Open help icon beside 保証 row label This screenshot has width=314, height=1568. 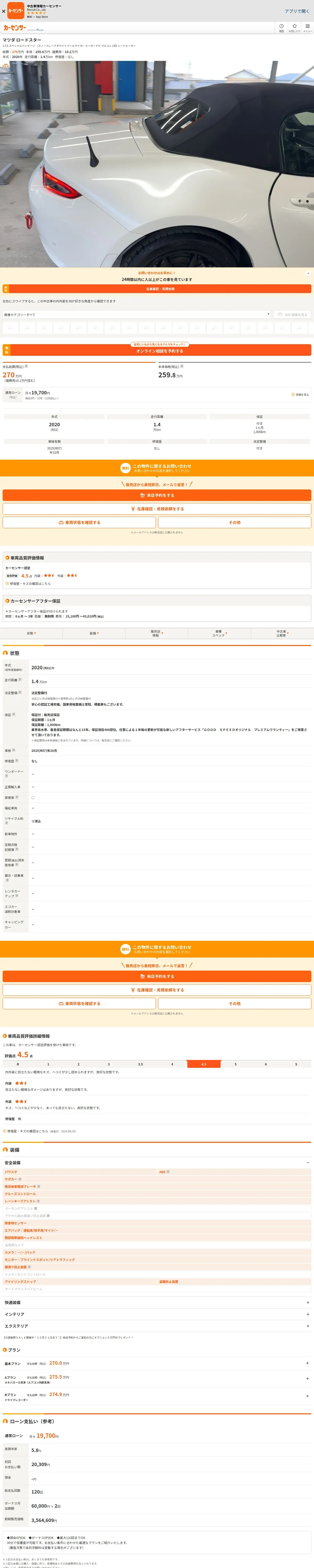pos(13,714)
